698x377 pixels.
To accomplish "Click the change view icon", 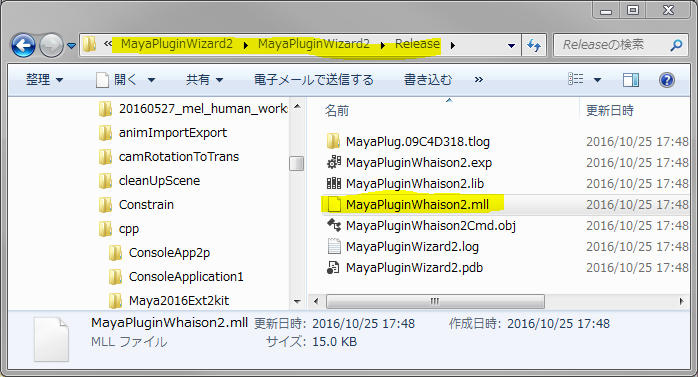I will tap(576, 79).
